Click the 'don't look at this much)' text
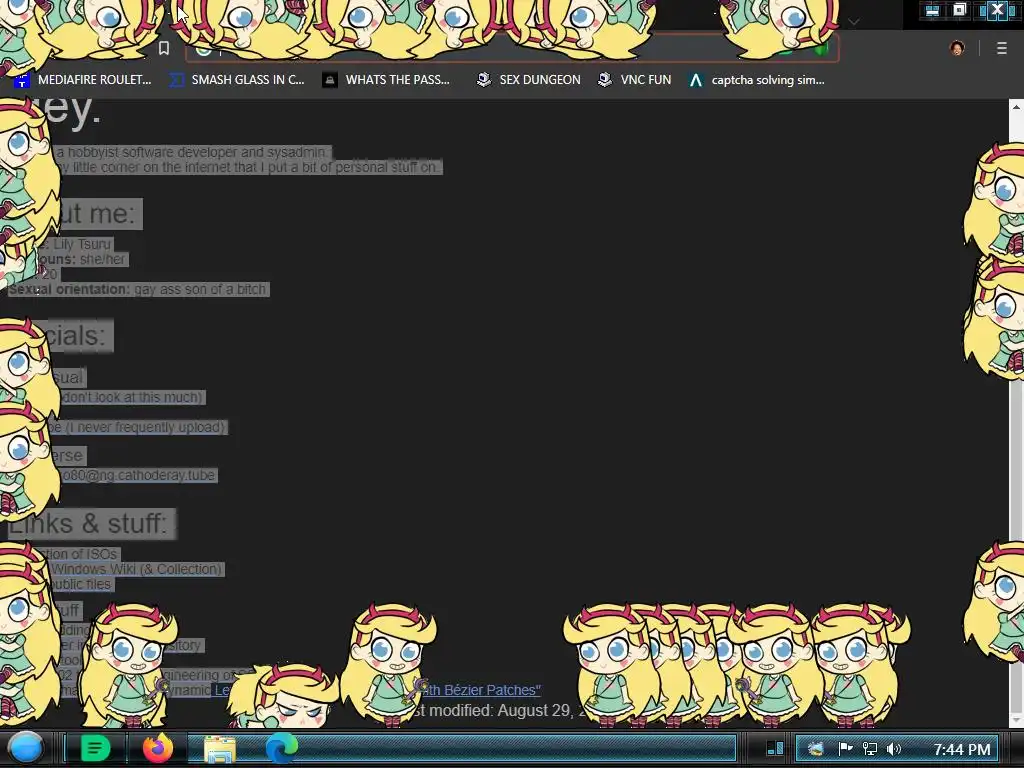Viewport: 1024px width, 768px height. click(x=132, y=397)
